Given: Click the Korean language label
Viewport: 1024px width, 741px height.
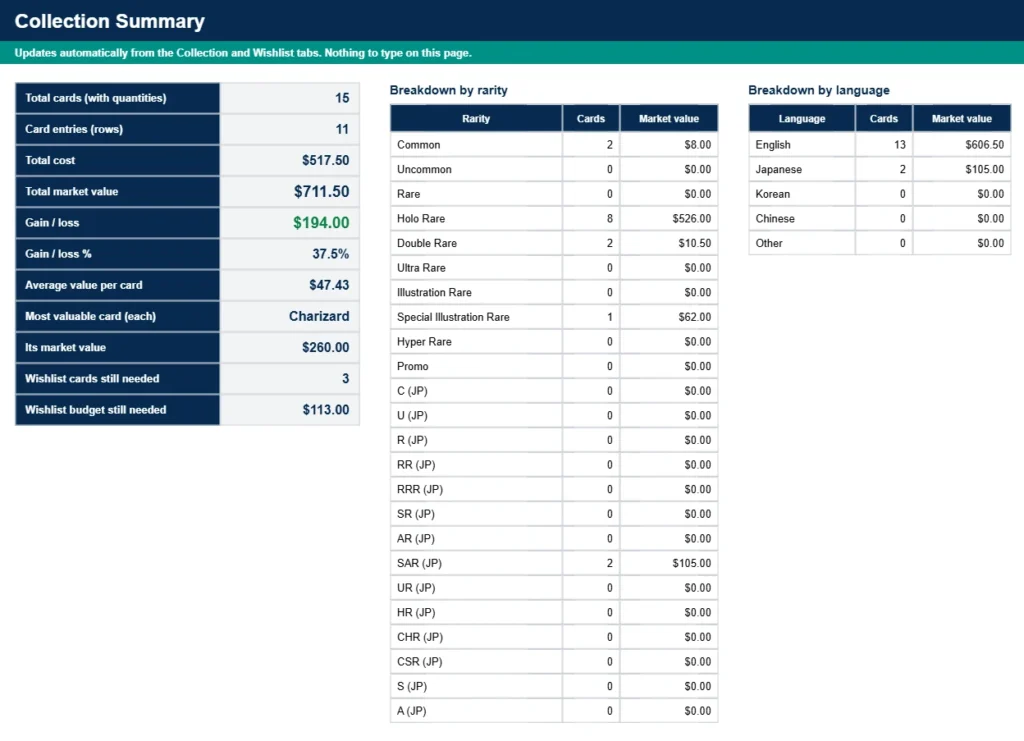Looking at the screenshot, I should tap(773, 194).
